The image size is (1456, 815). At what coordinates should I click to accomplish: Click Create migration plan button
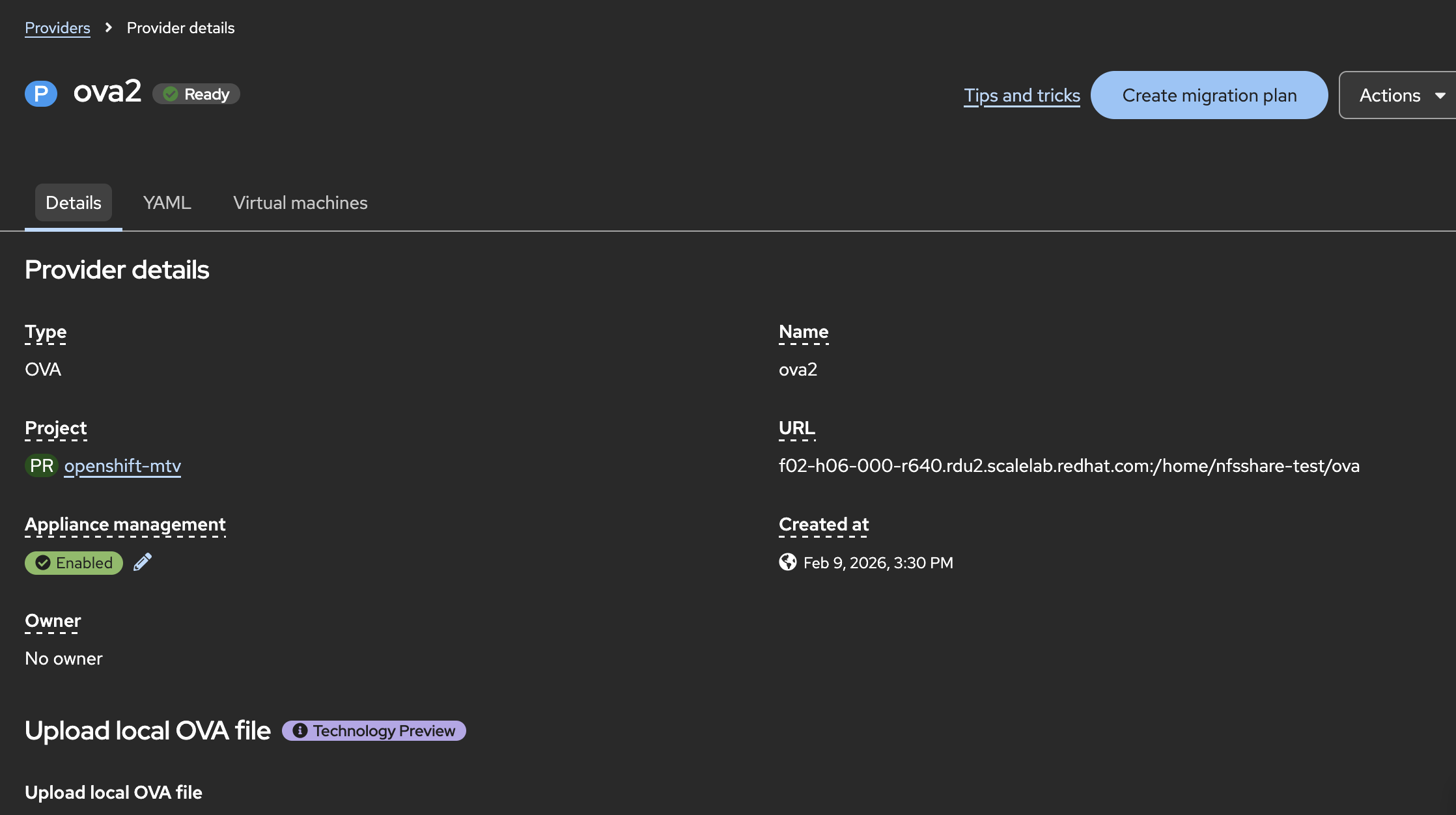point(1209,95)
